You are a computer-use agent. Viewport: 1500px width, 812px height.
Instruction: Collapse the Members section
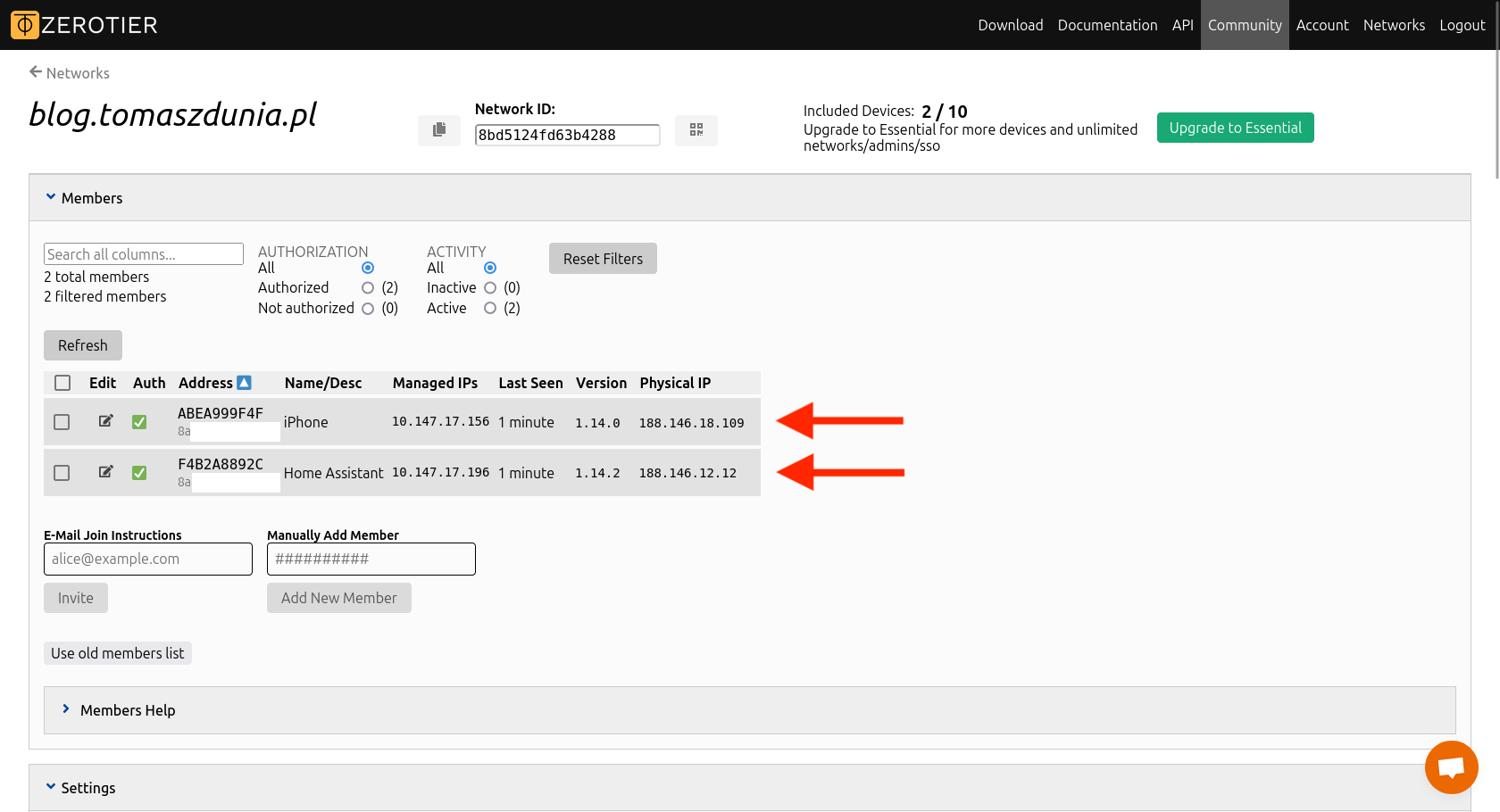[51, 197]
